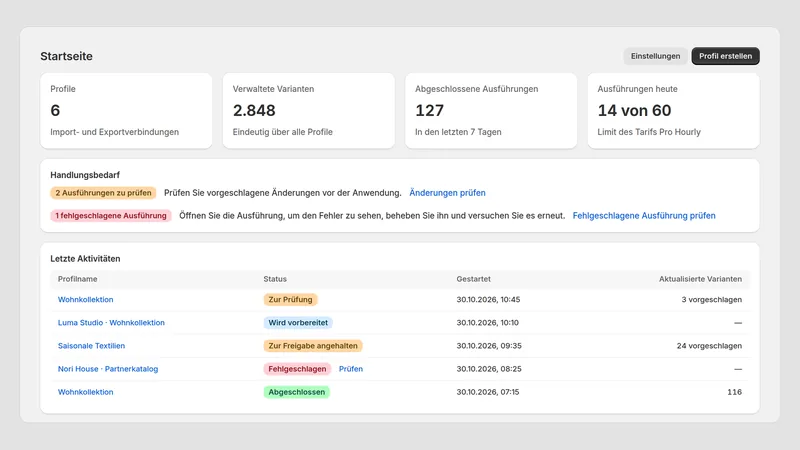Click Prüfen link next to Fehlgeschlagen
Viewport: 800px width, 450px height.
click(351, 369)
